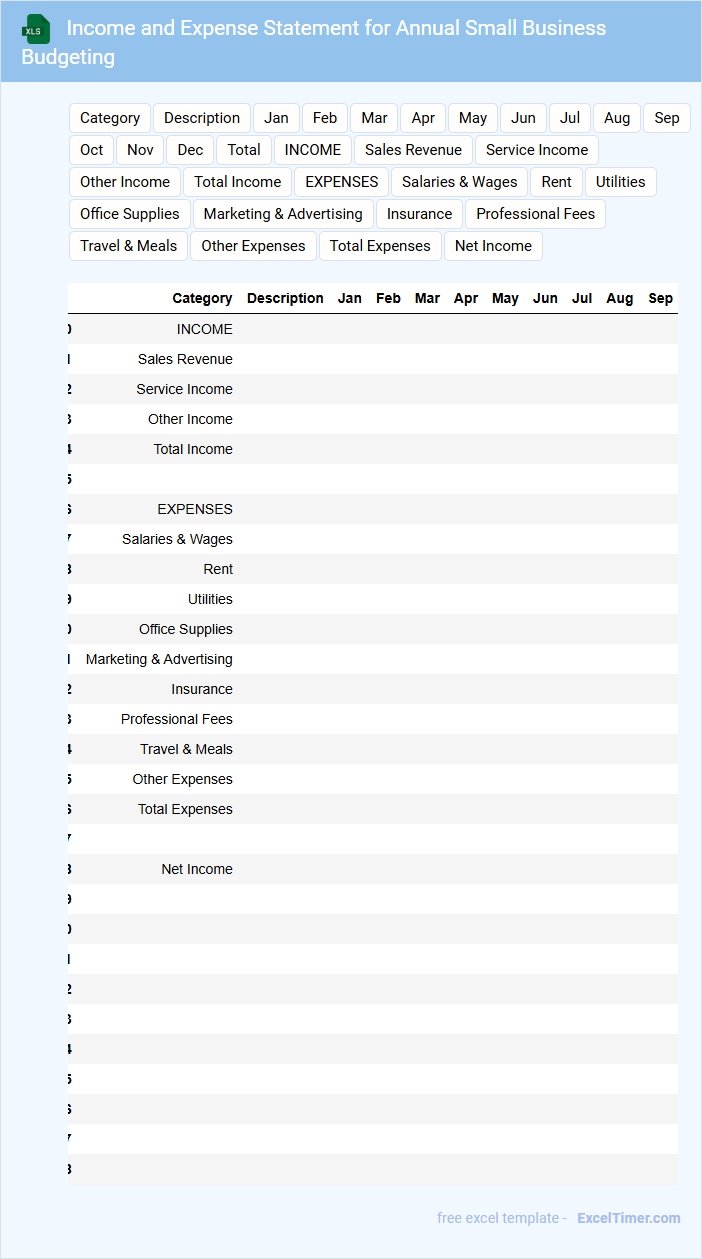Select the Insurance tag

420,214
